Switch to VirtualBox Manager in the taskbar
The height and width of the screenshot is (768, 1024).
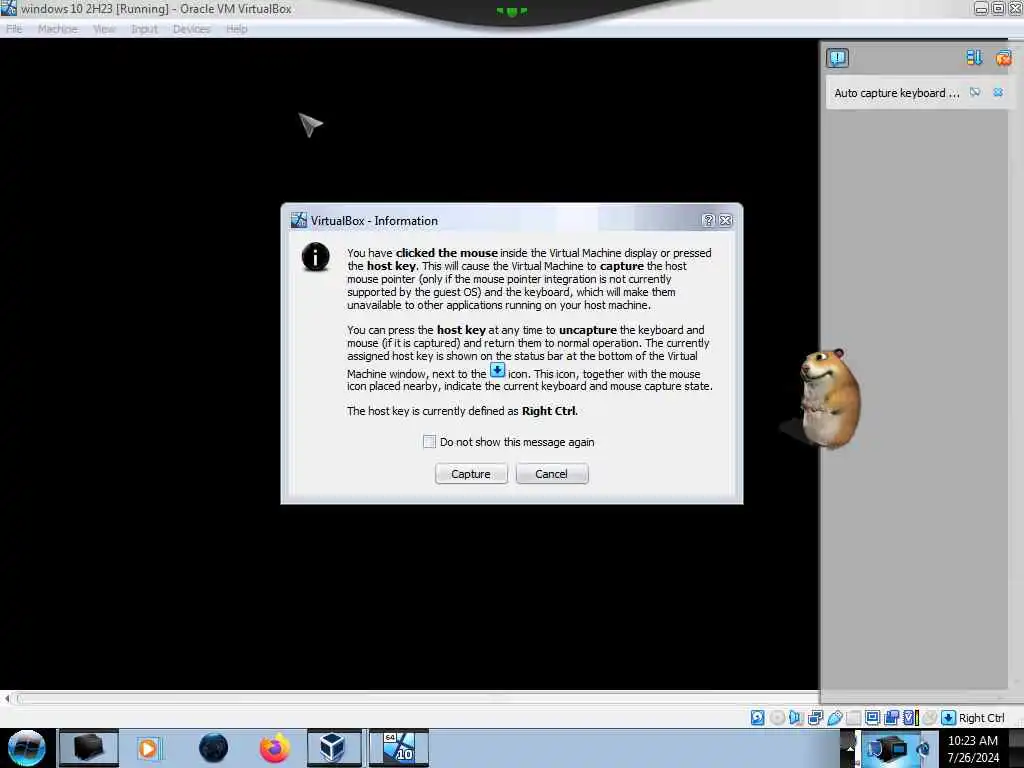(x=334, y=748)
